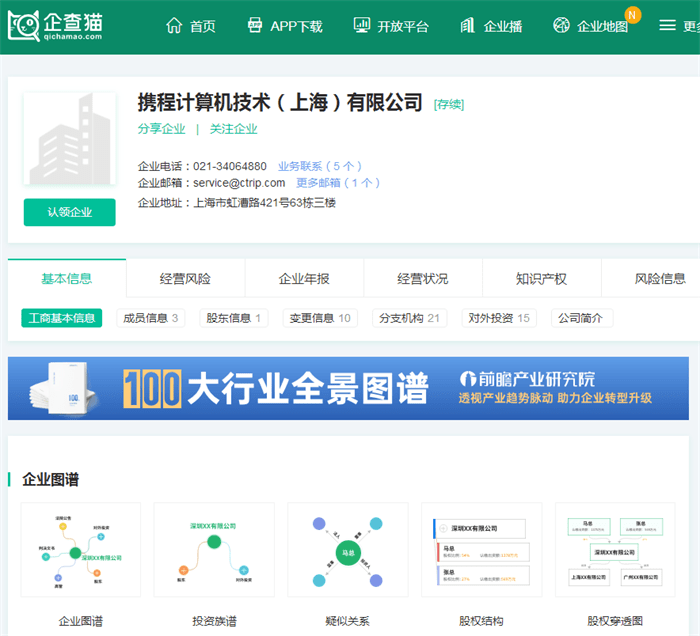Open 企业播 navigation item

click(503, 26)
